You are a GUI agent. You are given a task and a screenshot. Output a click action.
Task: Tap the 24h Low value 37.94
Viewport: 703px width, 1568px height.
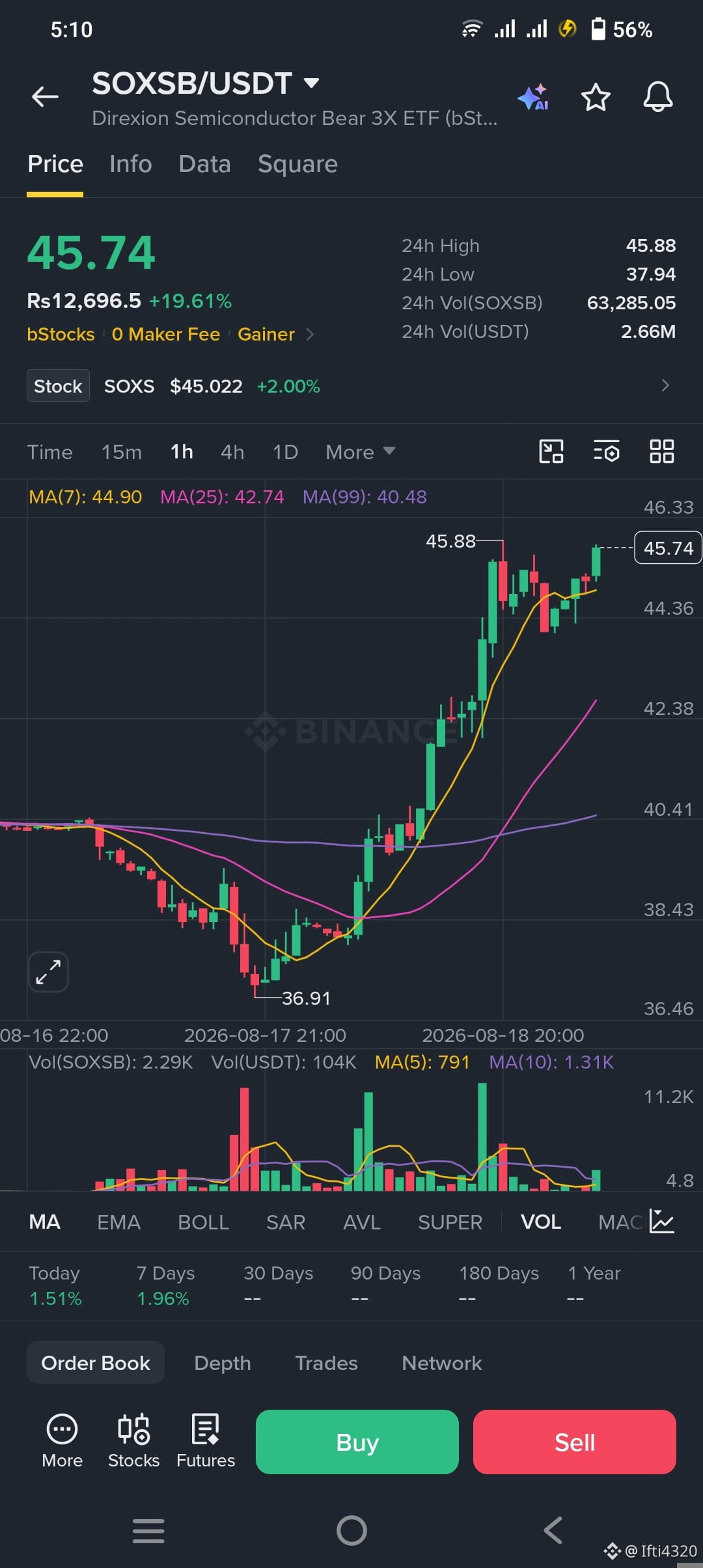coord(651,274)
